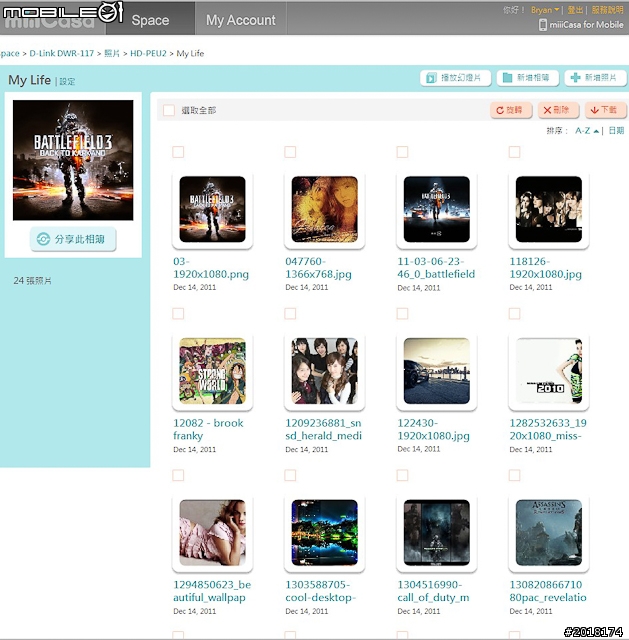Click the 下載 download button
Image resolution: width=629 pixels, height=640 pixels.
pos(605,110)
